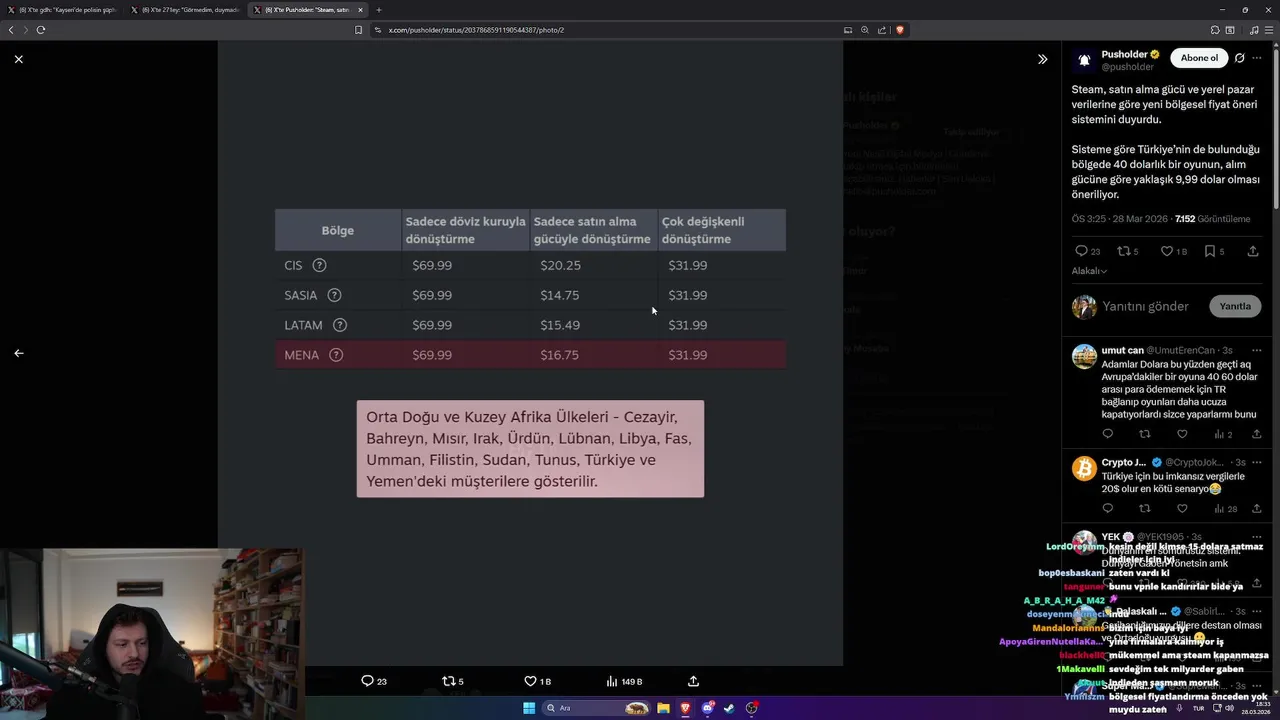Click the $20.25 cell in the CIS row
This screenshot has width=1280, height=720.
click(x=560, y=265)
